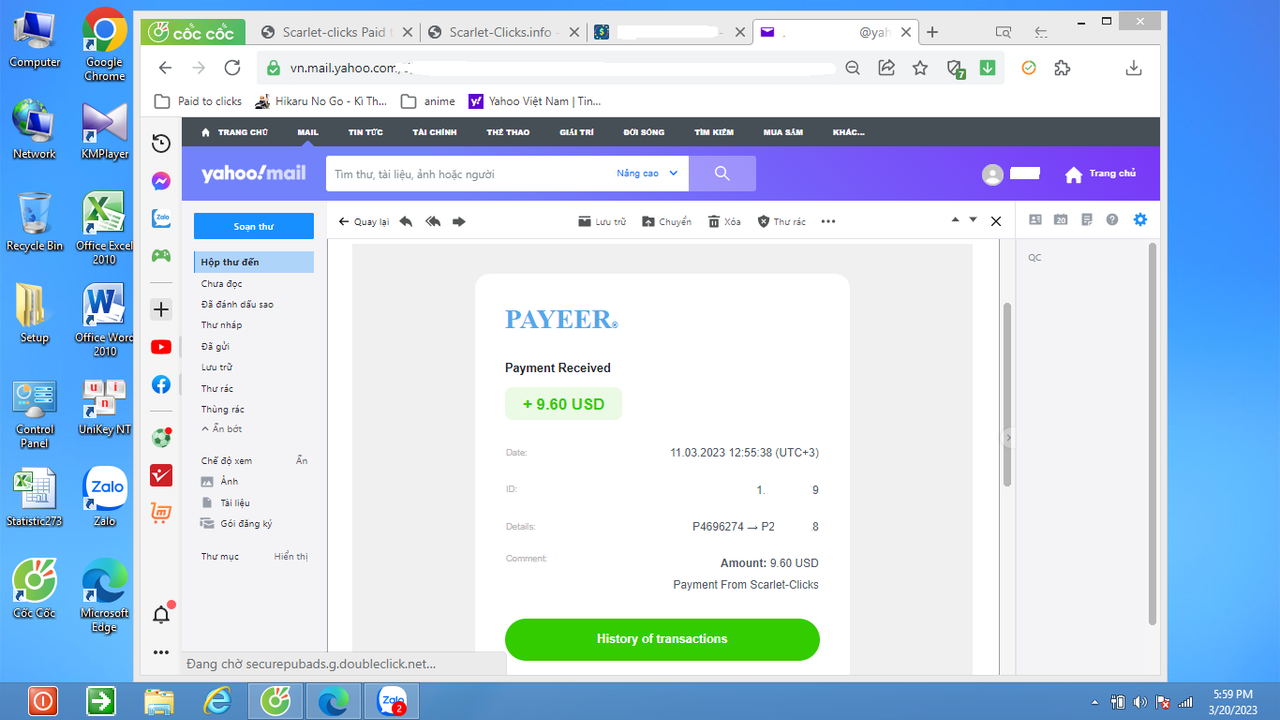This screenshot has height=720, width=1280.
Task: Open TÀI CHÍNH in the Yahoo navigation
Action: click(434, 132)
